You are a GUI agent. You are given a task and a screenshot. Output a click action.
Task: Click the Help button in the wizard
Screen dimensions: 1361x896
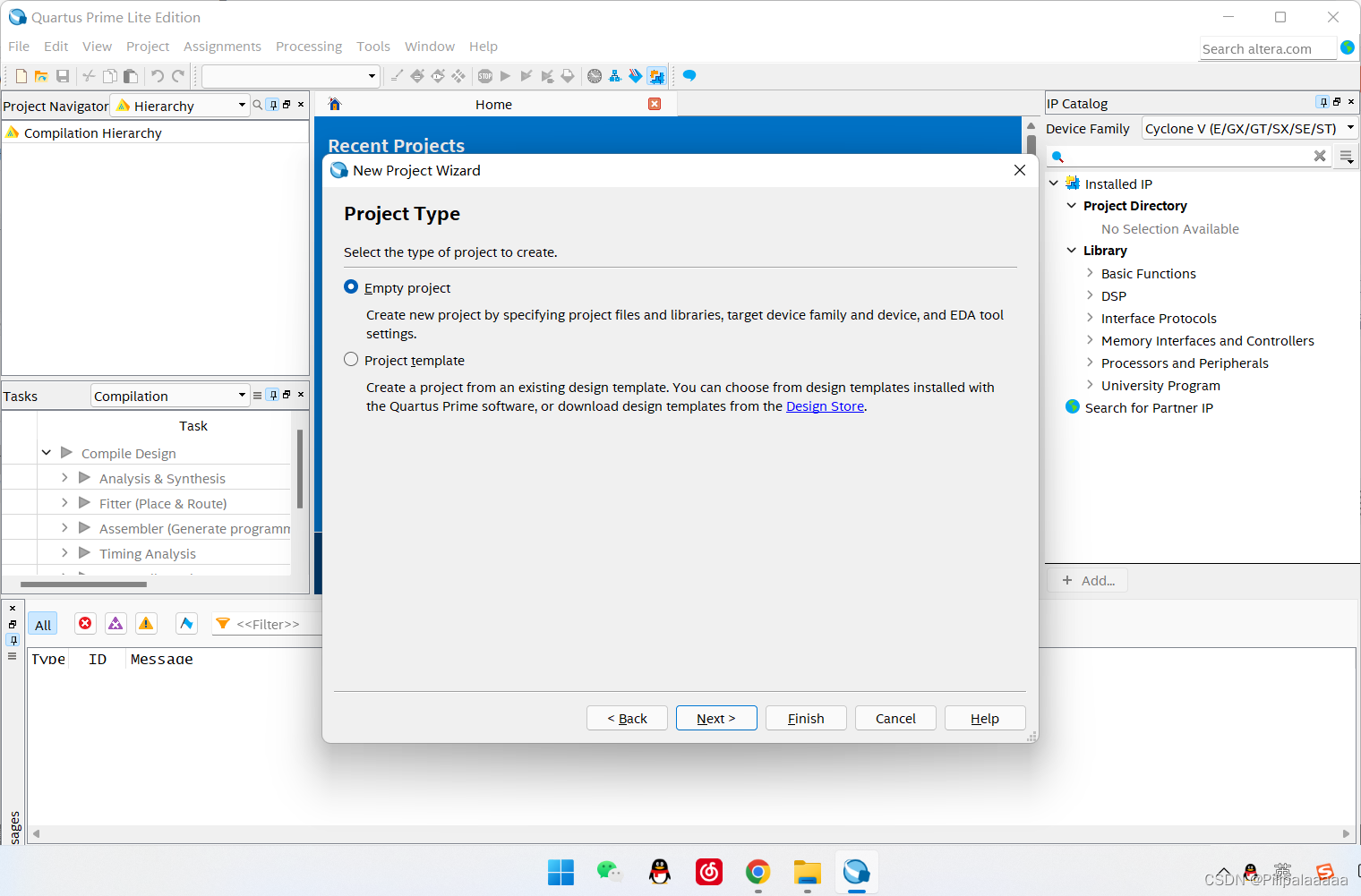point(985,718)
